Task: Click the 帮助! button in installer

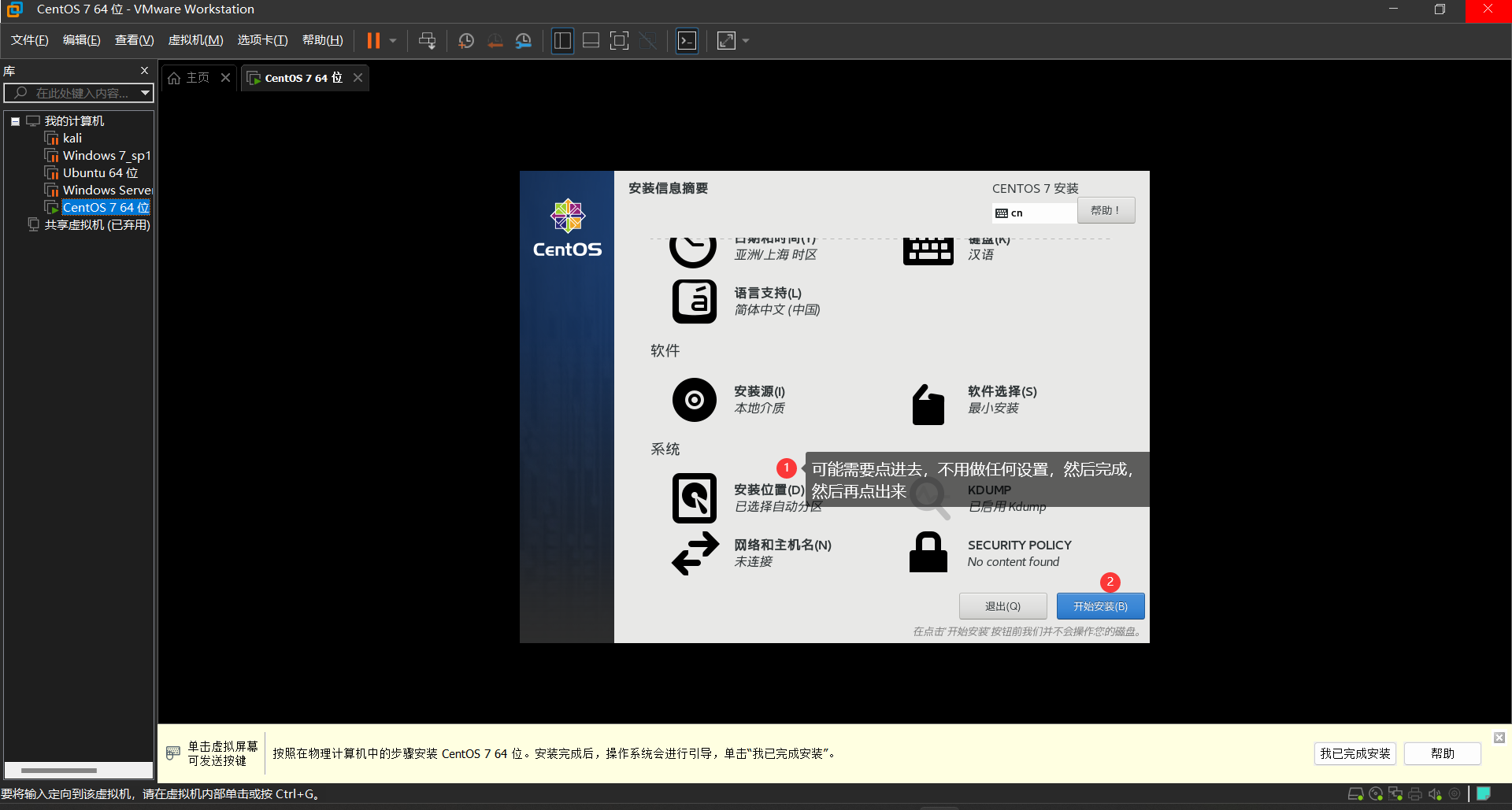Action: coord(1106,210)
